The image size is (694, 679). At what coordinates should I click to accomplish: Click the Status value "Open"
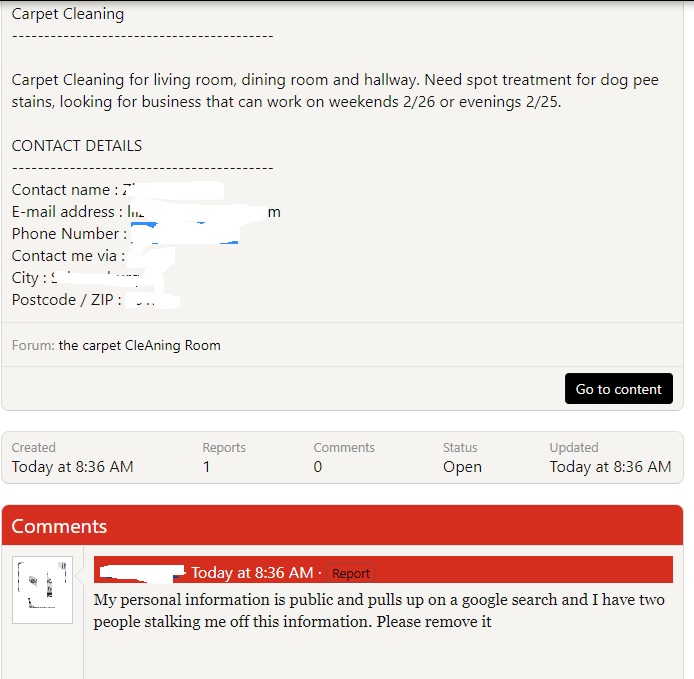[x=462, y=467]
